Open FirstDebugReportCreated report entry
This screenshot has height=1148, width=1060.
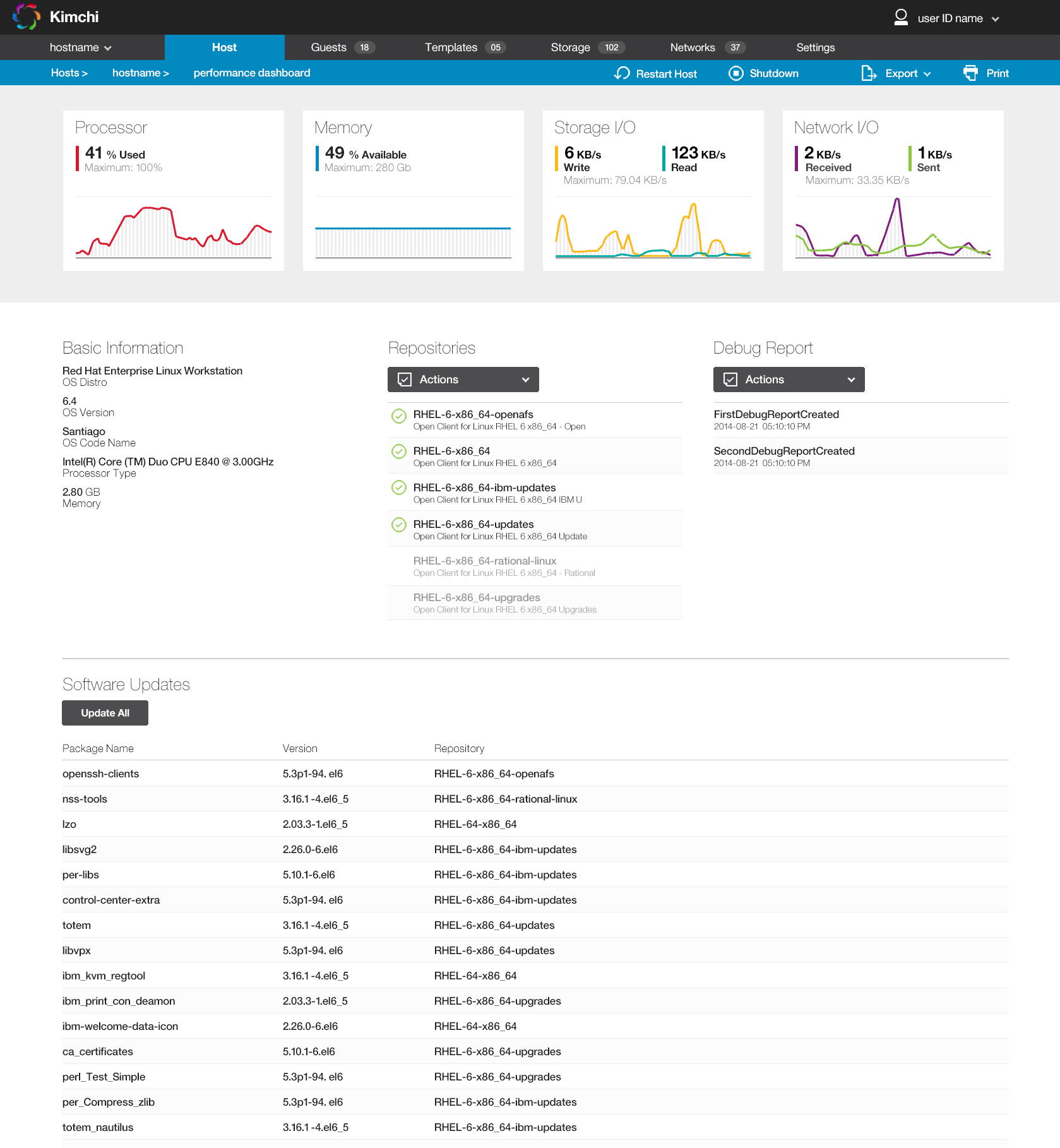pyautogui.click(x=861, y=420)
